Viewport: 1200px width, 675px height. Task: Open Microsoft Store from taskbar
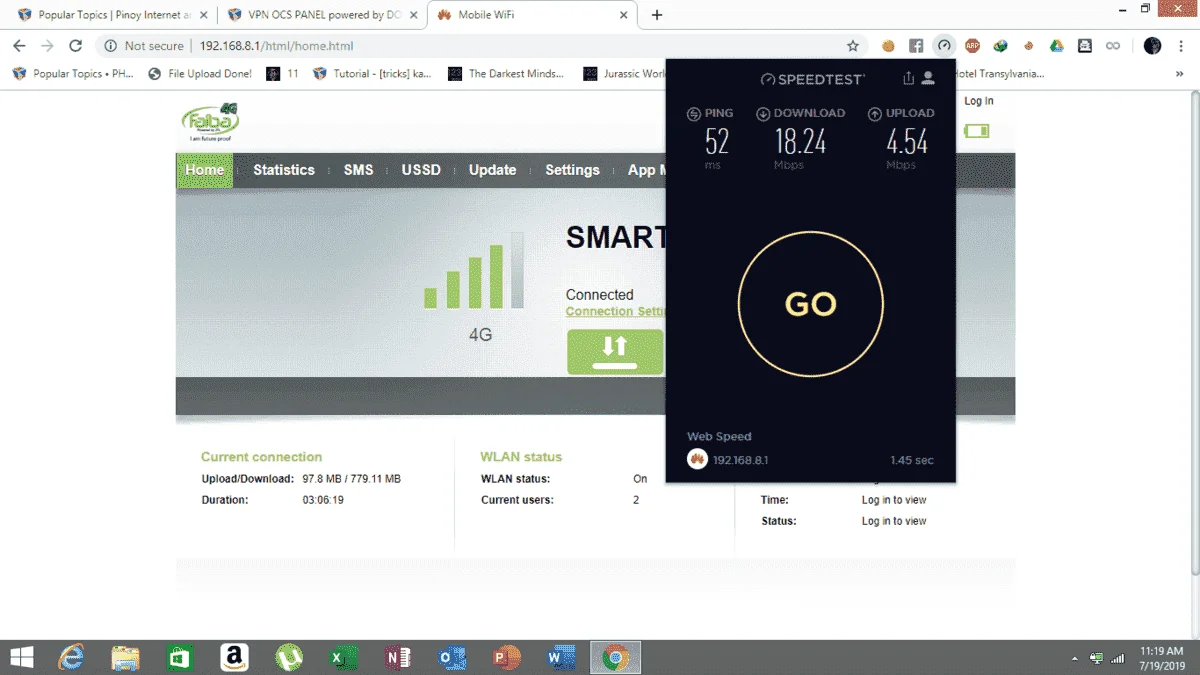pyautogui.click(x=179, y=657)
